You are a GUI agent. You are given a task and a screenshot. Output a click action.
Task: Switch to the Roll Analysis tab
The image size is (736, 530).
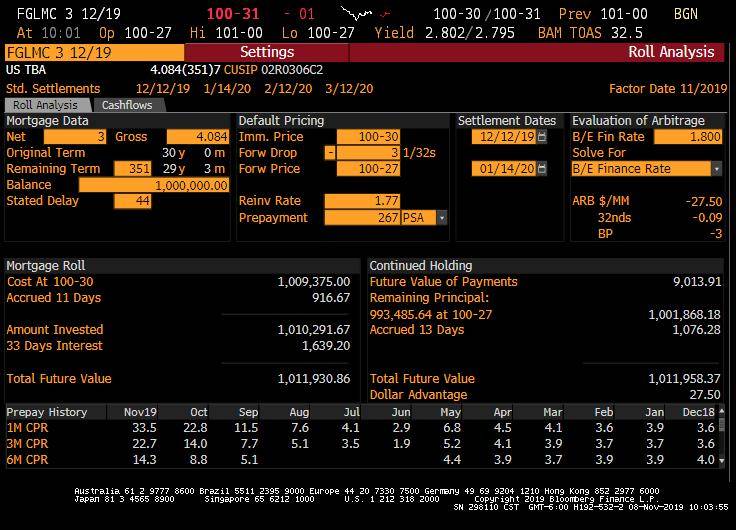(46, 105)
